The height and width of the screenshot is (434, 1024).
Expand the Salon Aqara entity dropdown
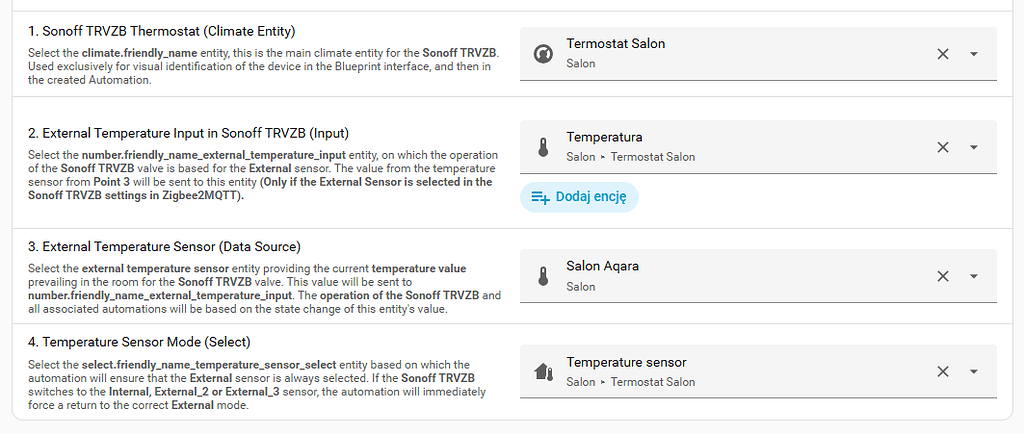[x=974, y=277]
